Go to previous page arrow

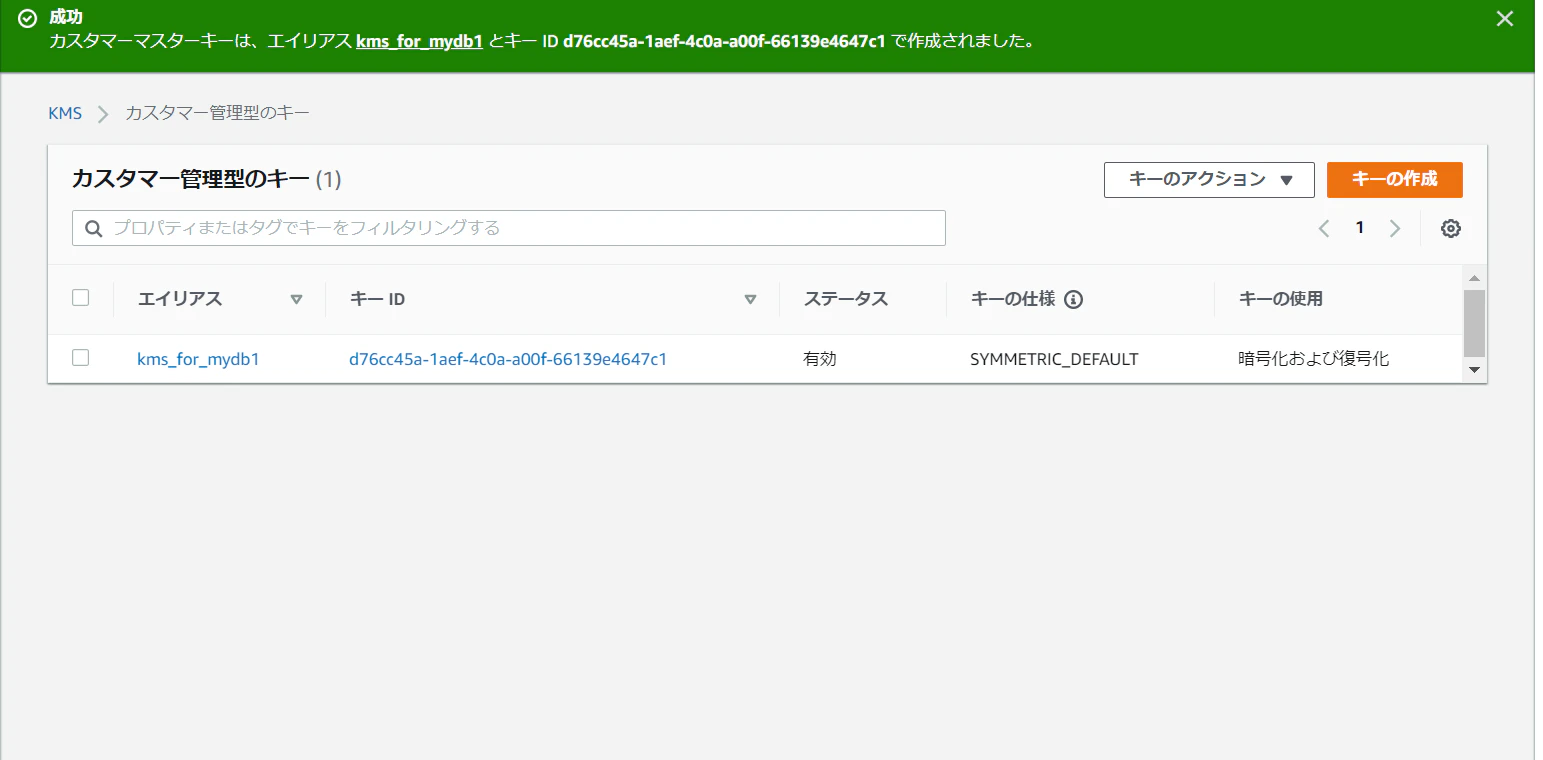(x=1324, y=228)
